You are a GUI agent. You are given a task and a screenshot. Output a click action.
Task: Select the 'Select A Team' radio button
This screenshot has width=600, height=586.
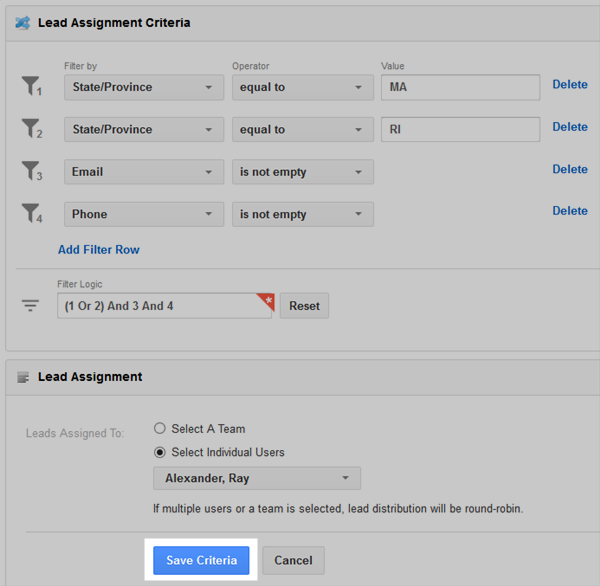coord(160,428)
